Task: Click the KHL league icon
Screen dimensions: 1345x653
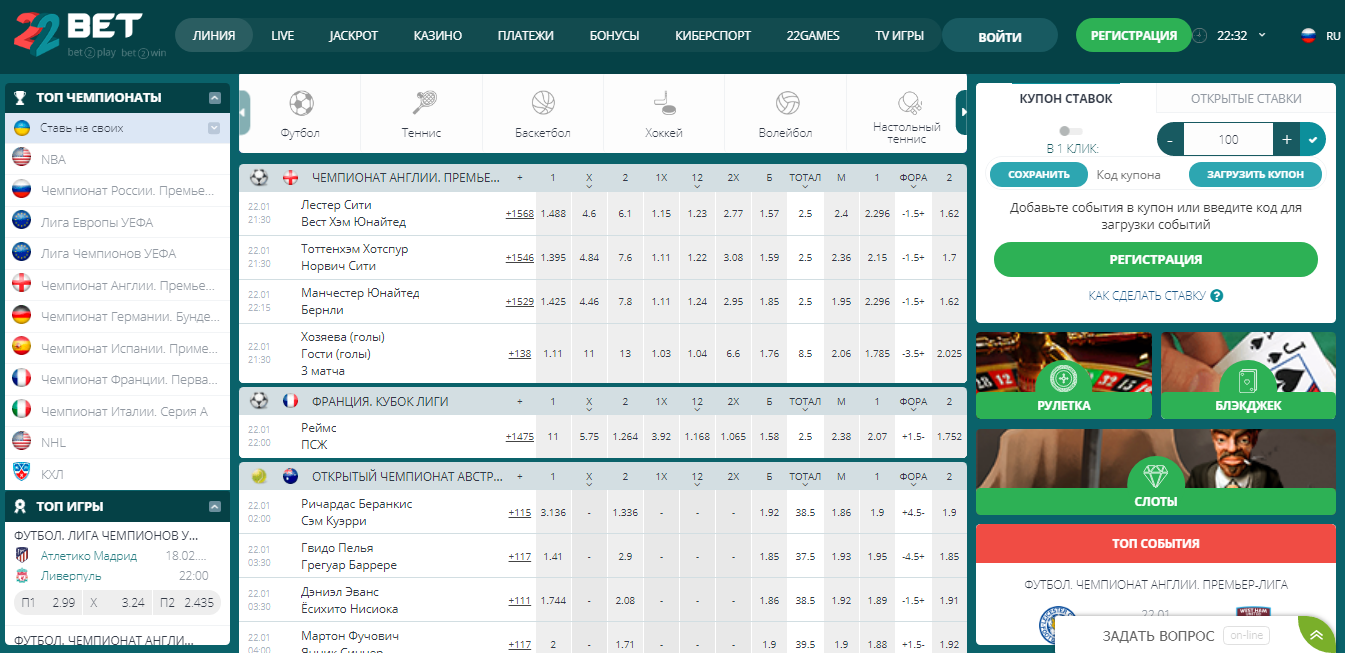Action: pyautogui.click(x=22, y=473)
